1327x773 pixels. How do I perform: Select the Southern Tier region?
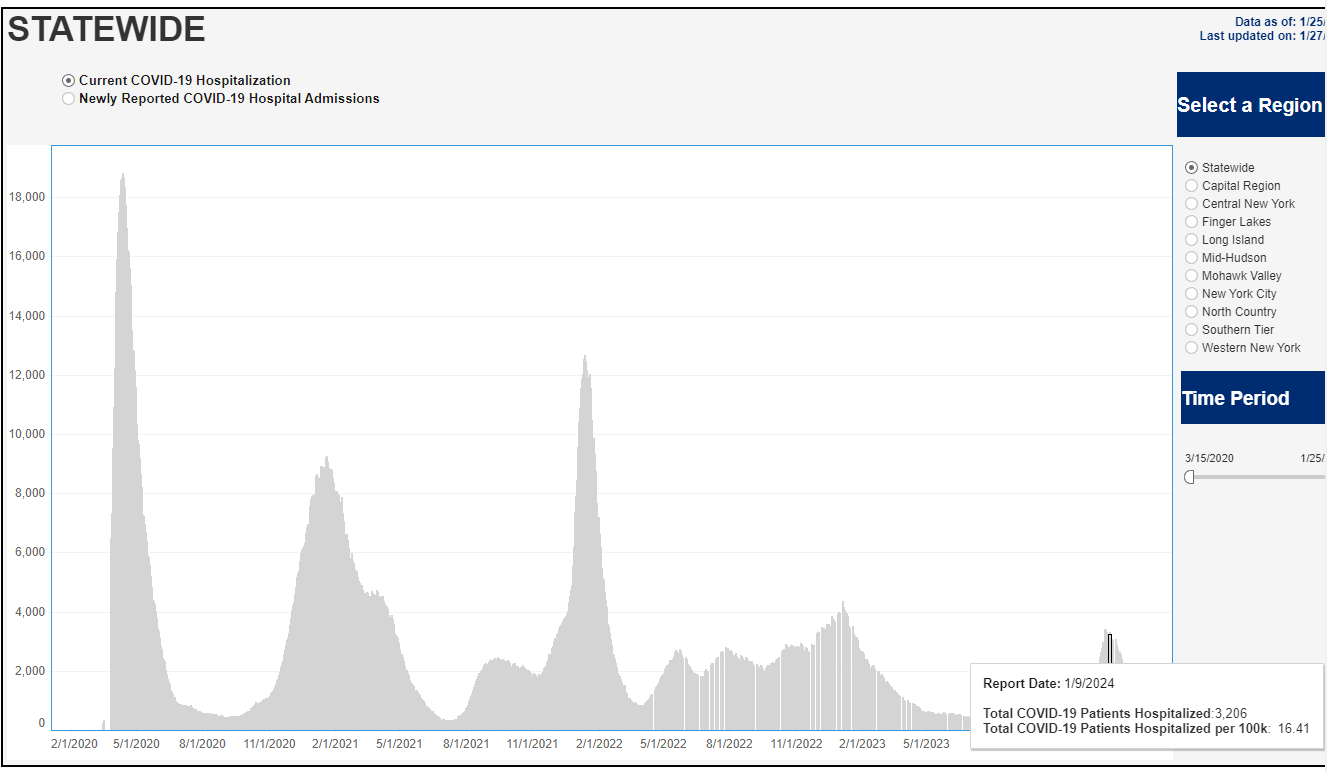pos(1191,330)
